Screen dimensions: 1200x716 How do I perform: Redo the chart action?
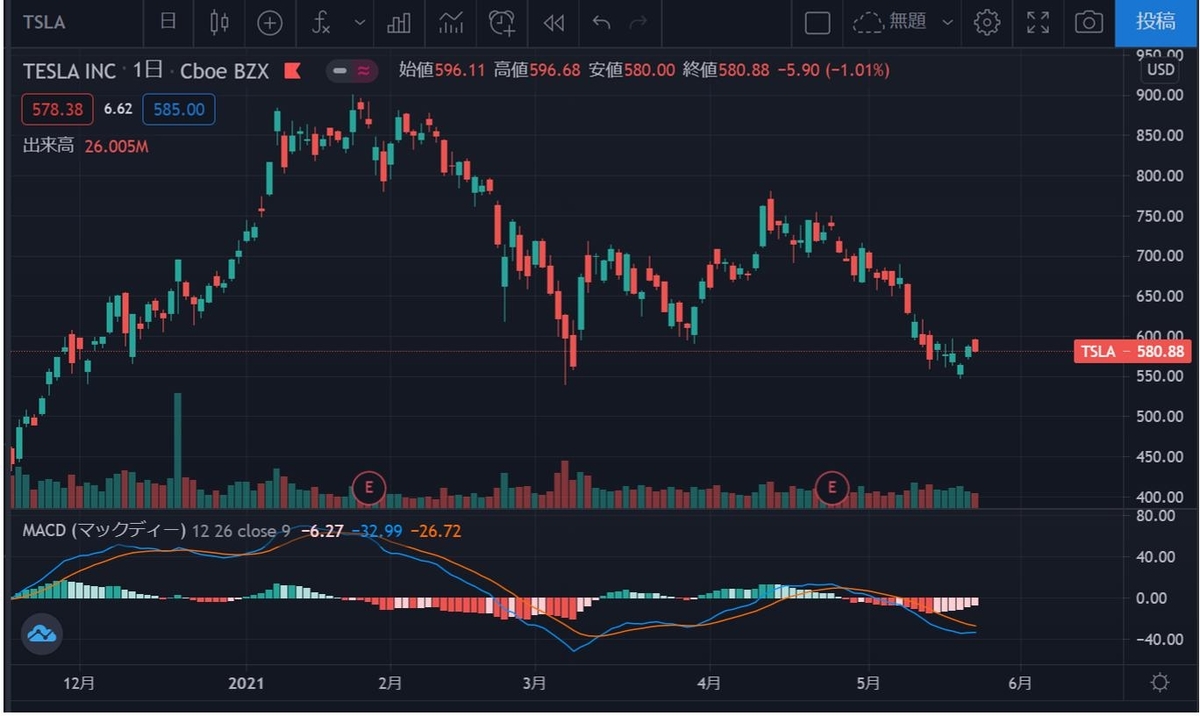(638, 22)
